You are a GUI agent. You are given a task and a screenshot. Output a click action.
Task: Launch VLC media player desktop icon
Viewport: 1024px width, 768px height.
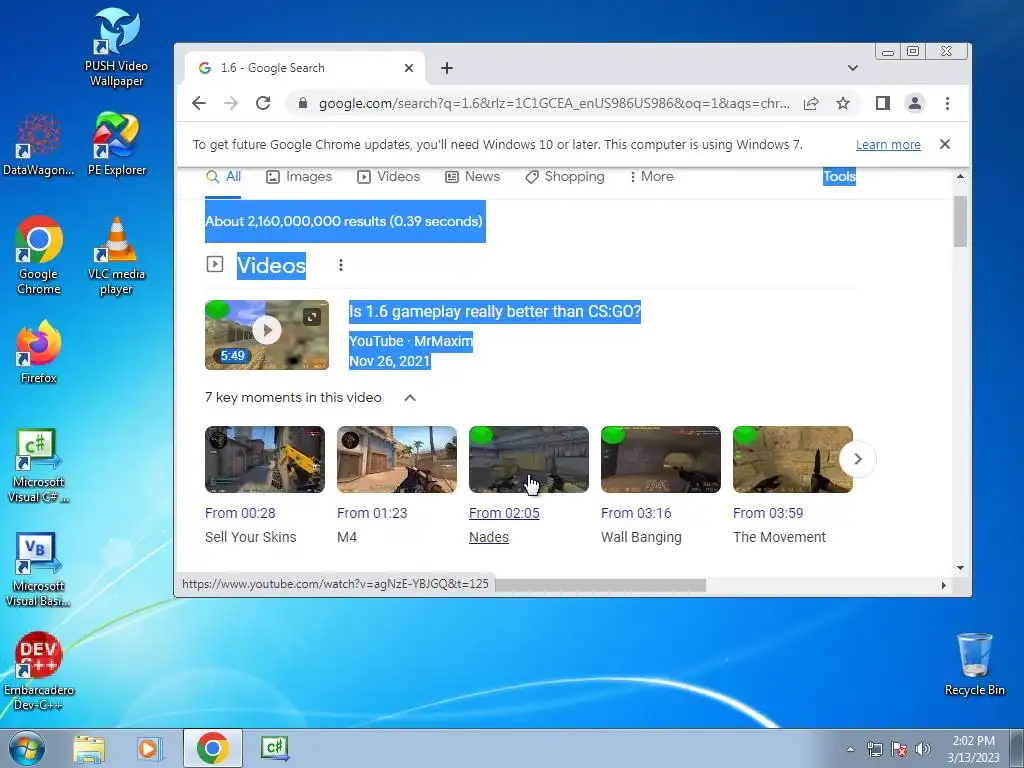[116, 255]
